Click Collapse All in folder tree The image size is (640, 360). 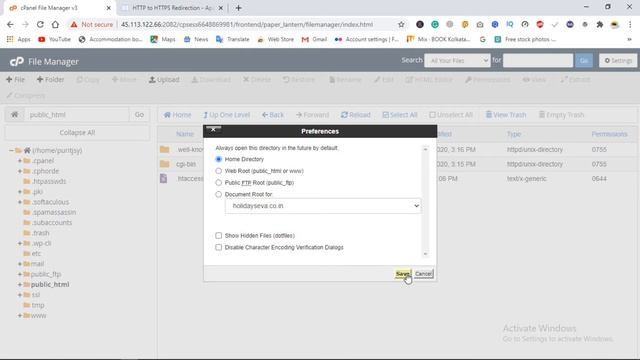click(77, 133)
